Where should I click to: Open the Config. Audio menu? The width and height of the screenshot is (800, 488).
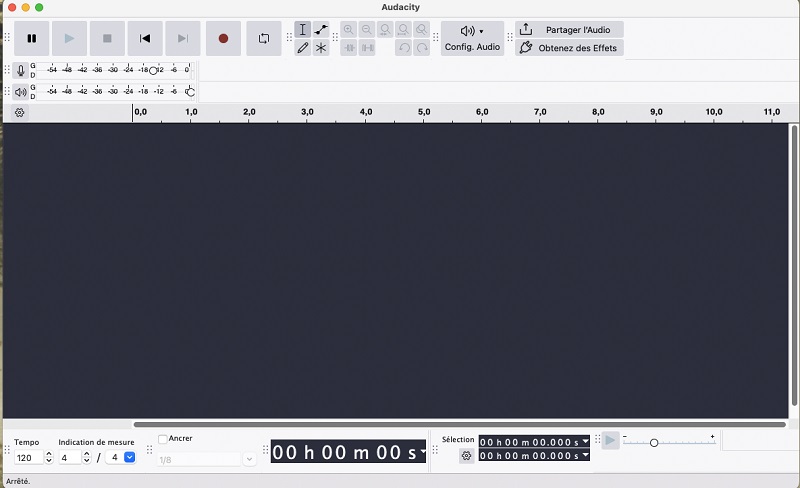click(x=472, y=38)
